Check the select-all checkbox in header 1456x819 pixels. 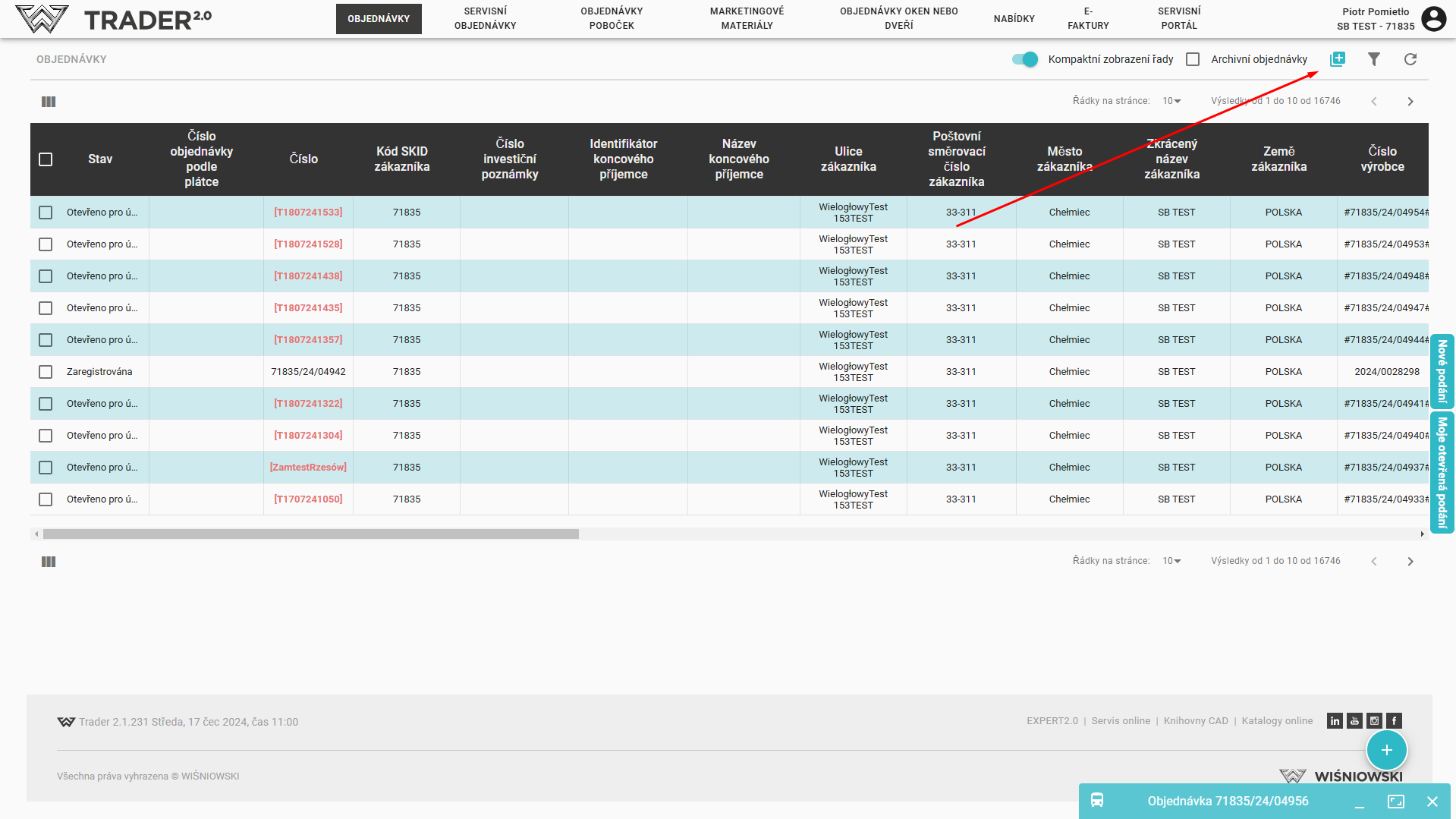(46, 159)
